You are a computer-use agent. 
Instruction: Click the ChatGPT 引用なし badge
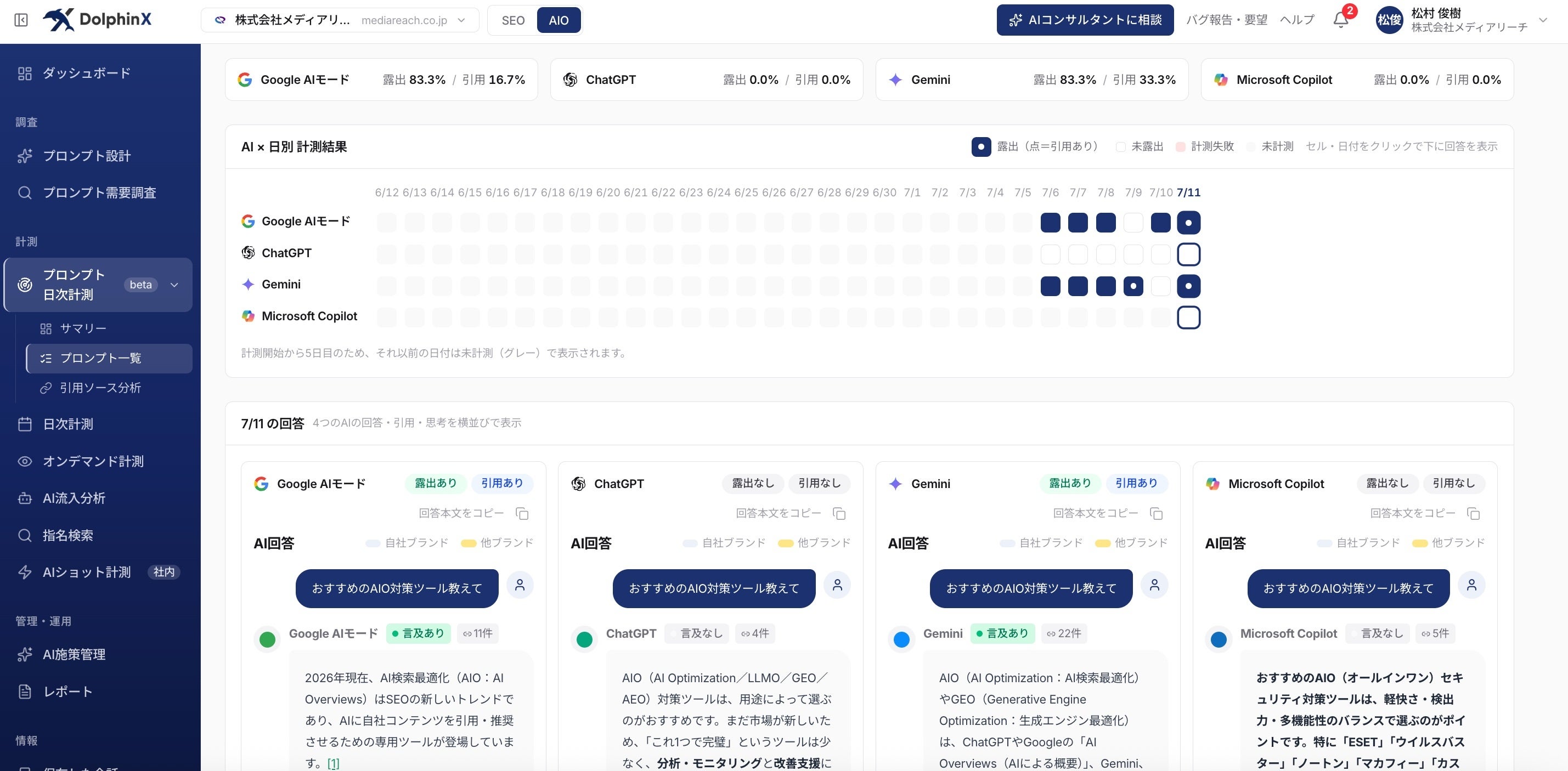pyautogui.click(x=819, y=483)
